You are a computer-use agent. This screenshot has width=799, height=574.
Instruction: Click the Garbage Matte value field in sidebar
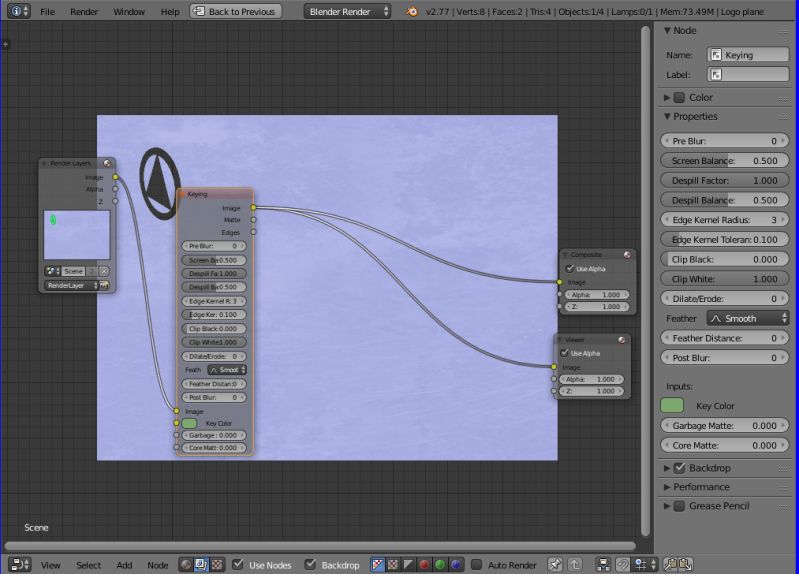(x=725, y=426)
